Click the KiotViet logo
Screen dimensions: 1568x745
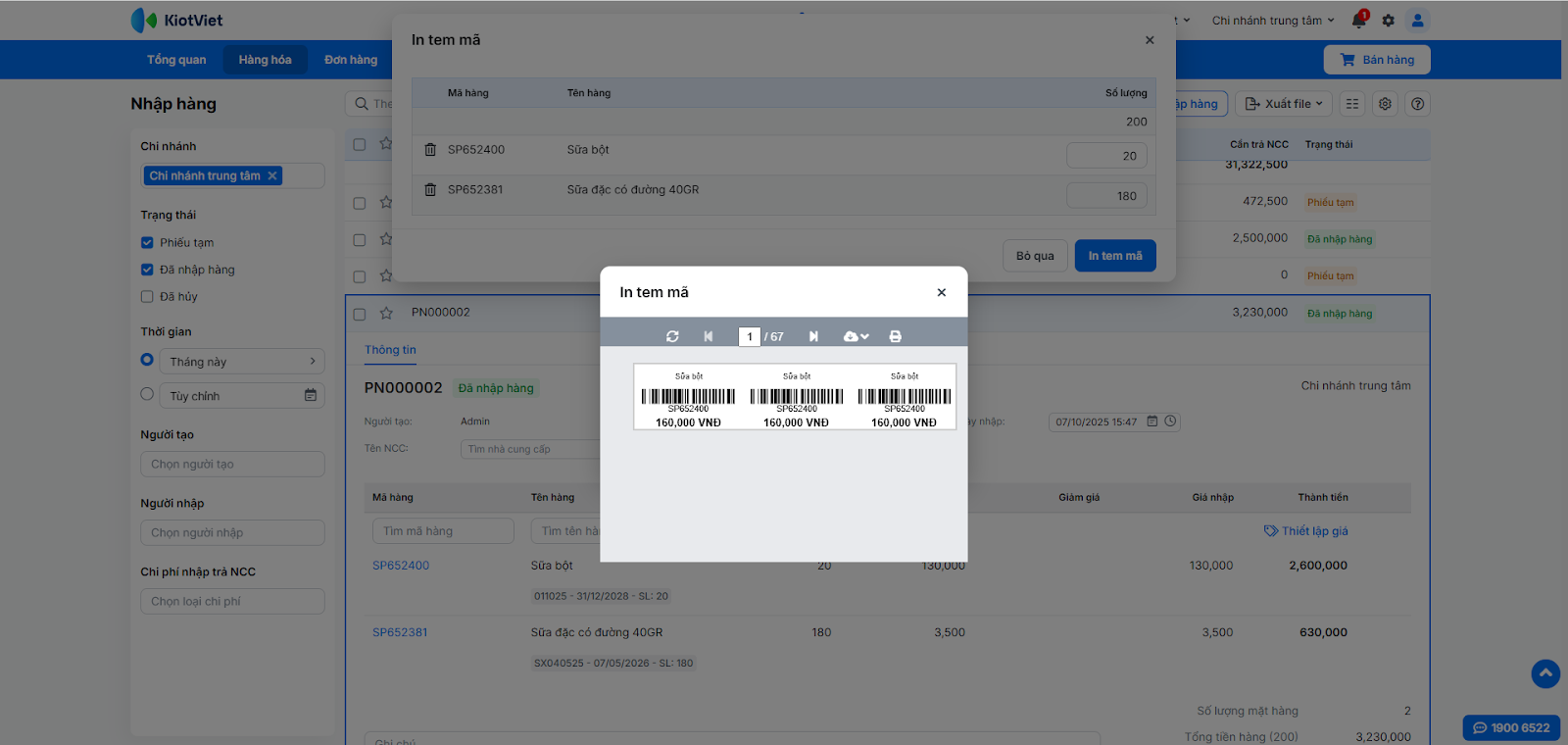click(176, 20)
